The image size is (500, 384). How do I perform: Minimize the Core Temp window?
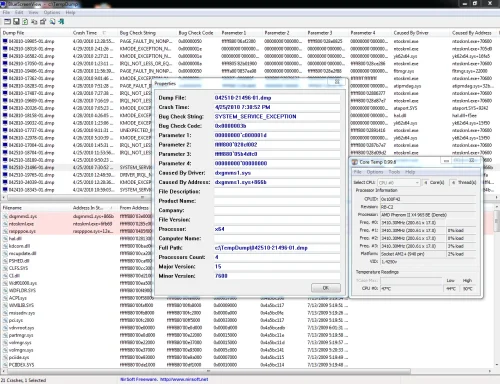pyautogui.click(x=446, y=161)
